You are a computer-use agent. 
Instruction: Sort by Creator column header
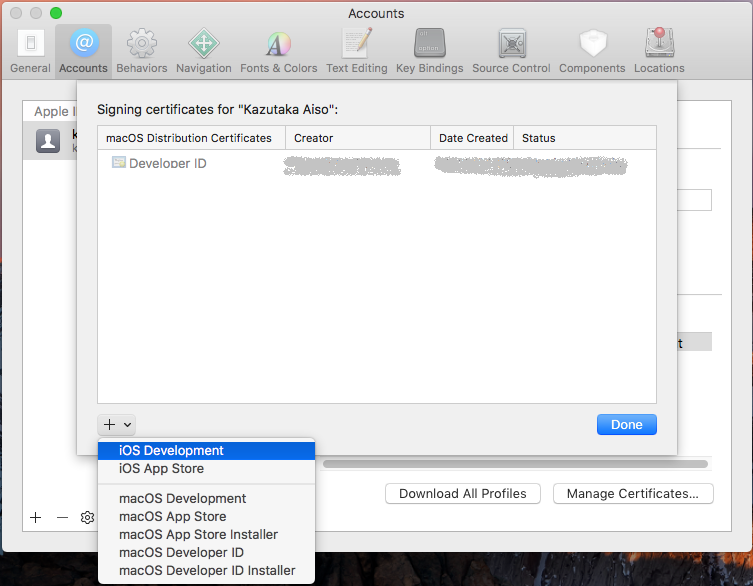click(358, 138)
